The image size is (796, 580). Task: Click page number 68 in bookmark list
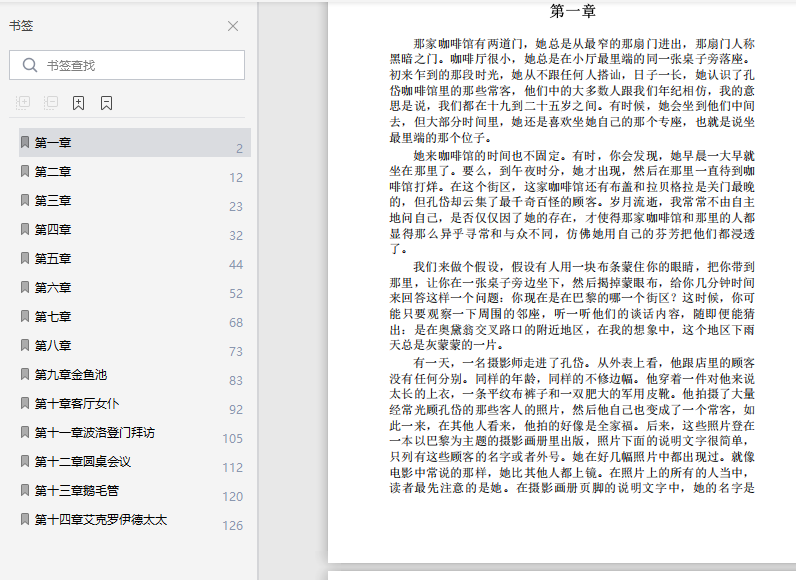236,322
